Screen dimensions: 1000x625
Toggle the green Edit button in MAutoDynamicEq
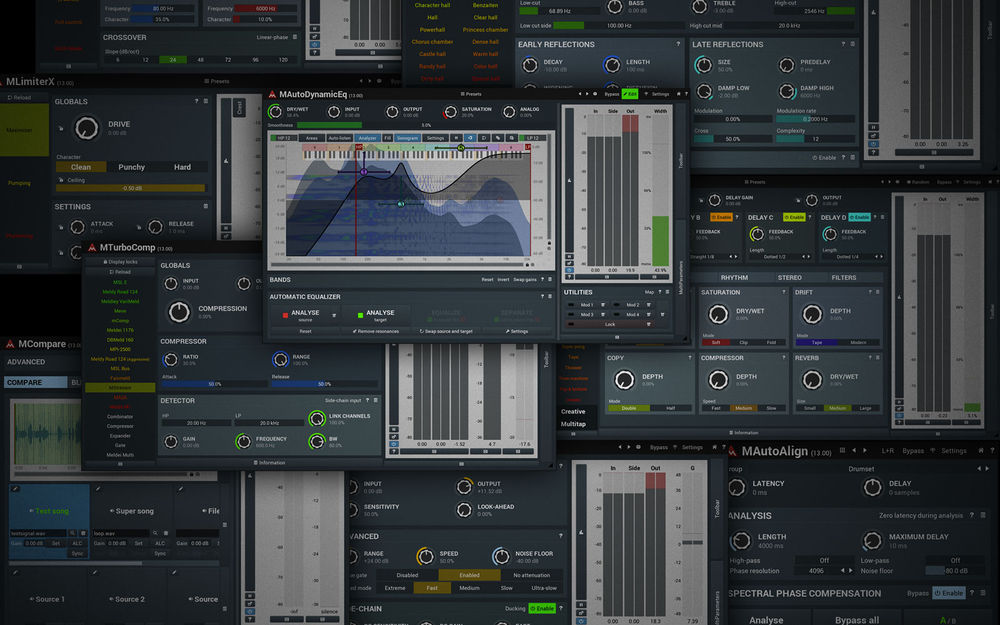click(x=629, y=94)
